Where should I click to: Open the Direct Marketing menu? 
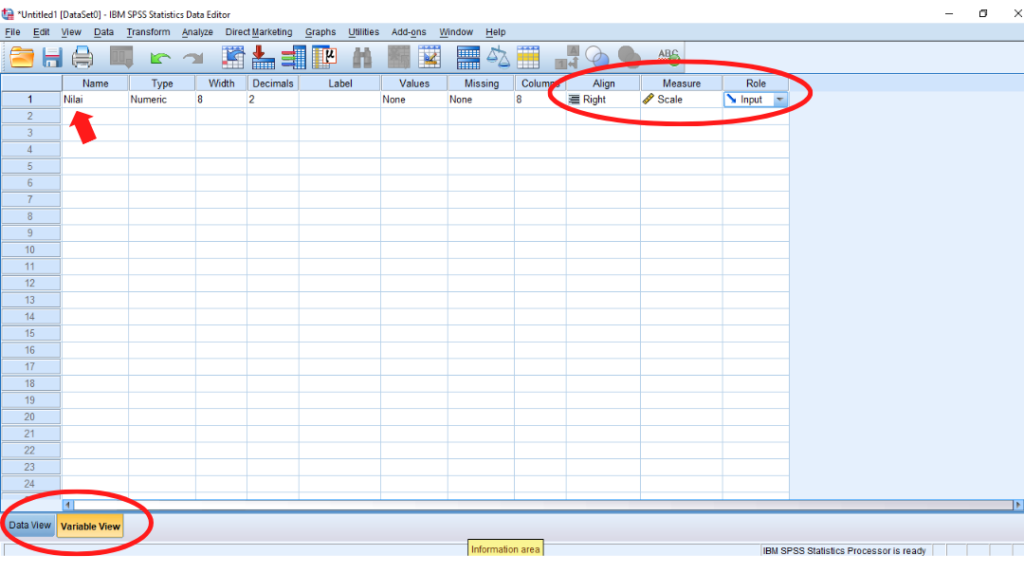pyautogui.click(x=259, y=32)
